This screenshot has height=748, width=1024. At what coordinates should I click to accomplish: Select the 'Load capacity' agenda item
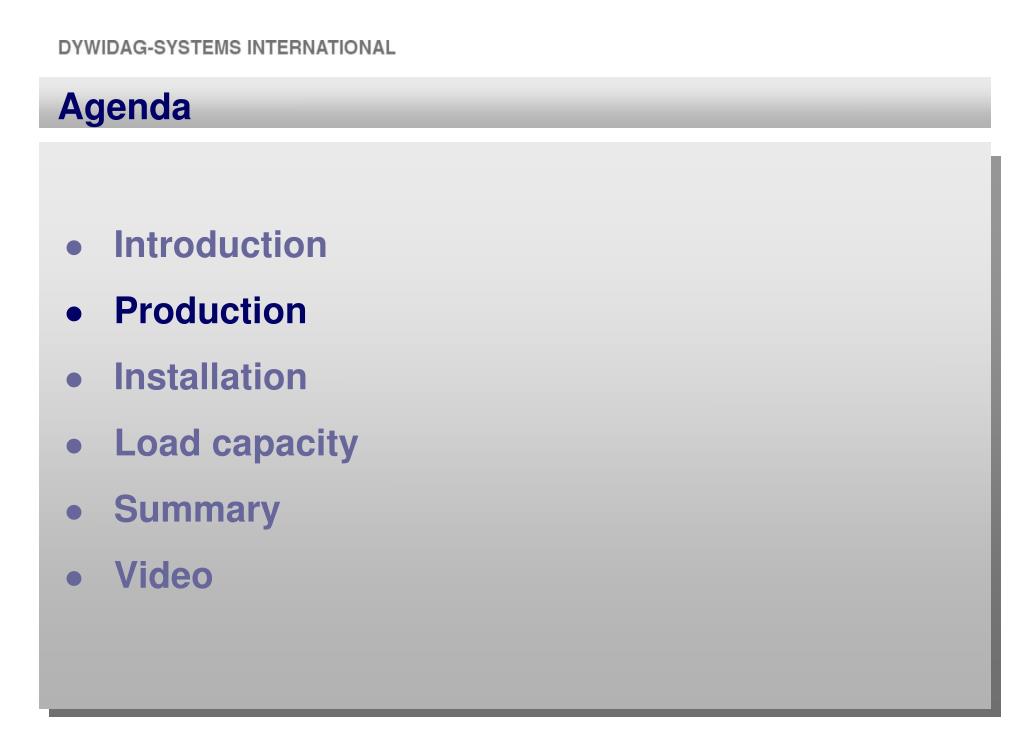(x=236, y=444)
